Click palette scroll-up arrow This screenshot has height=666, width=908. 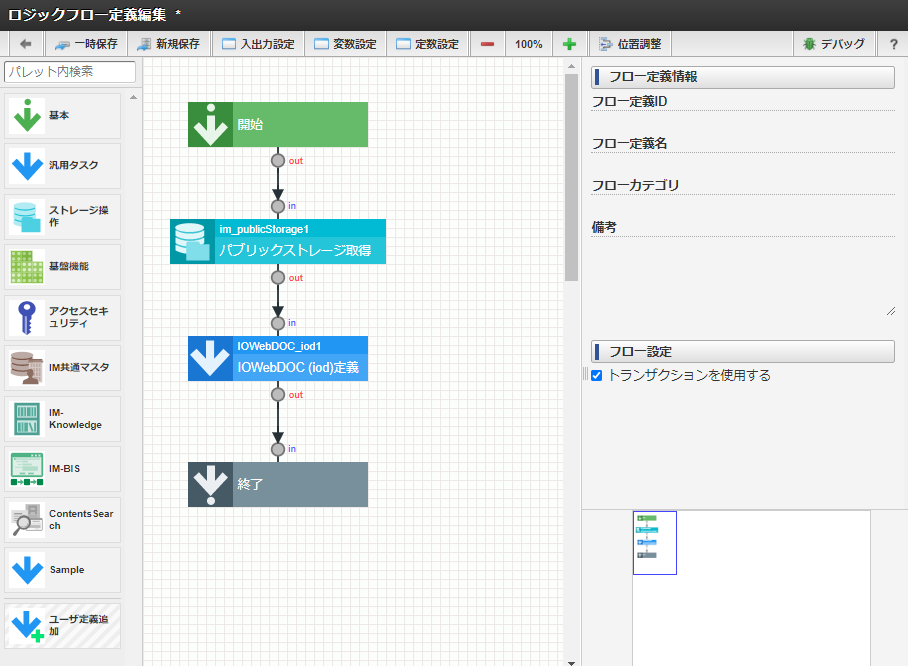click(133, 97)
